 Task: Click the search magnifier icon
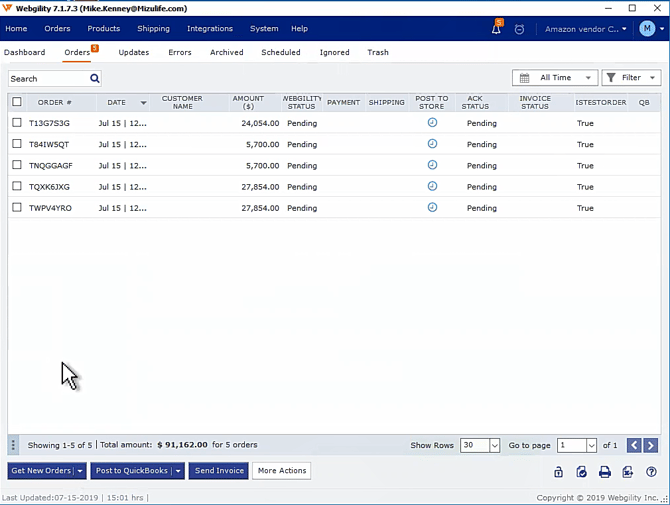point(95,78)
